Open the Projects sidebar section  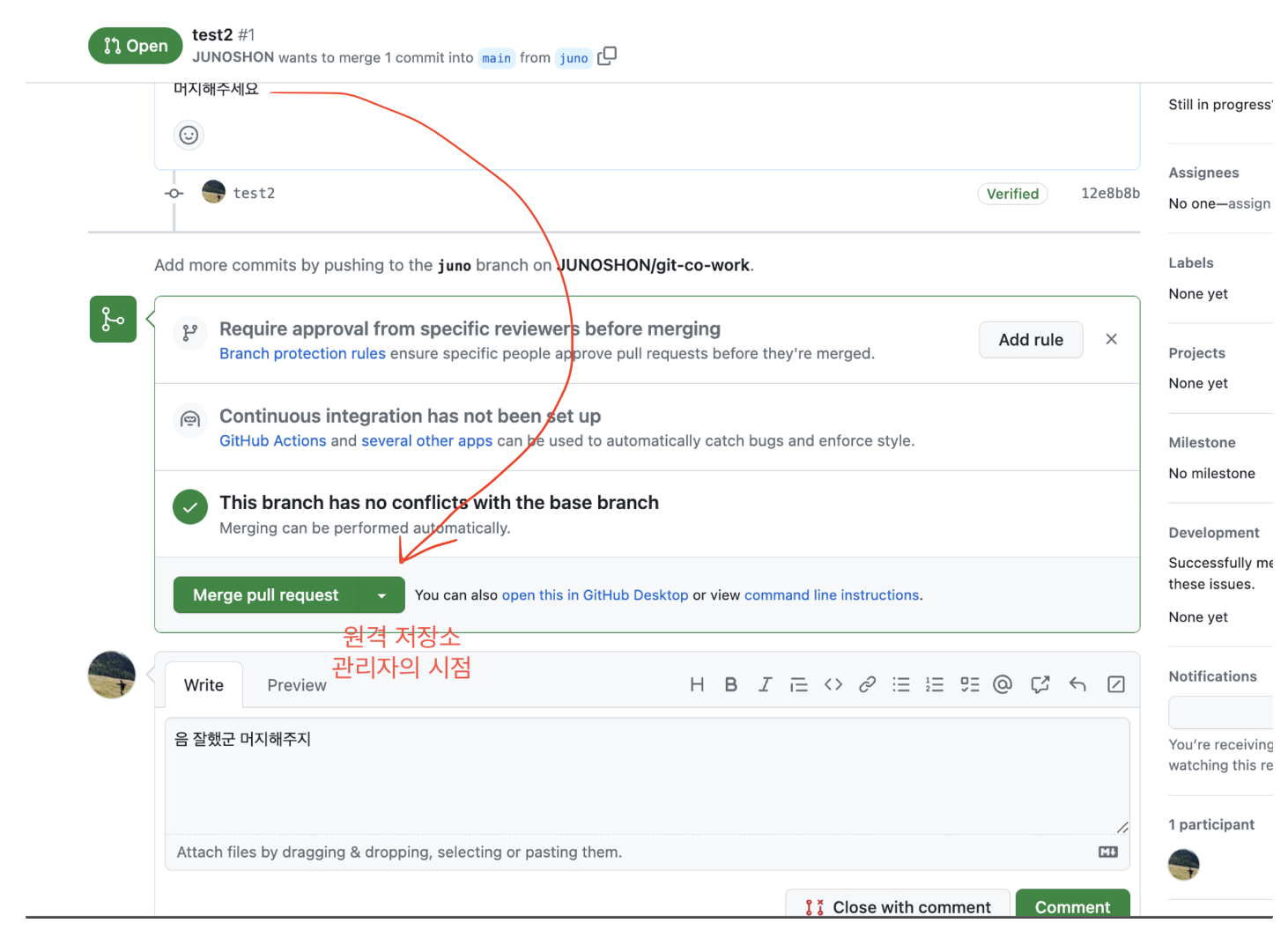1196,352
